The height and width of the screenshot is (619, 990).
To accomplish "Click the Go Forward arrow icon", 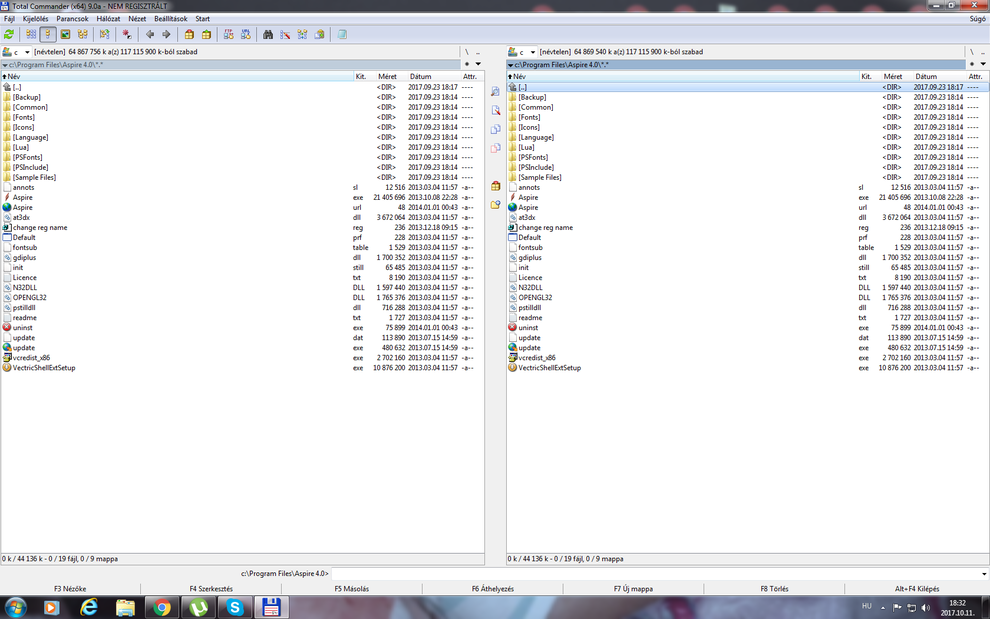I will click(x=166, y=34).
